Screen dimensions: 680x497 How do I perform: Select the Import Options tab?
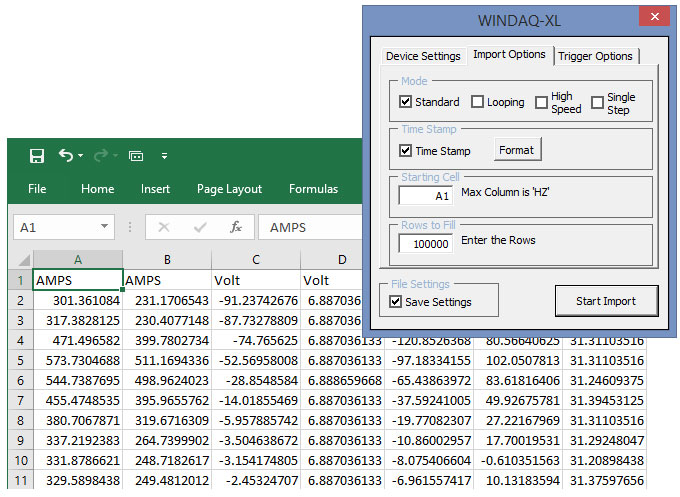[510, 55]
